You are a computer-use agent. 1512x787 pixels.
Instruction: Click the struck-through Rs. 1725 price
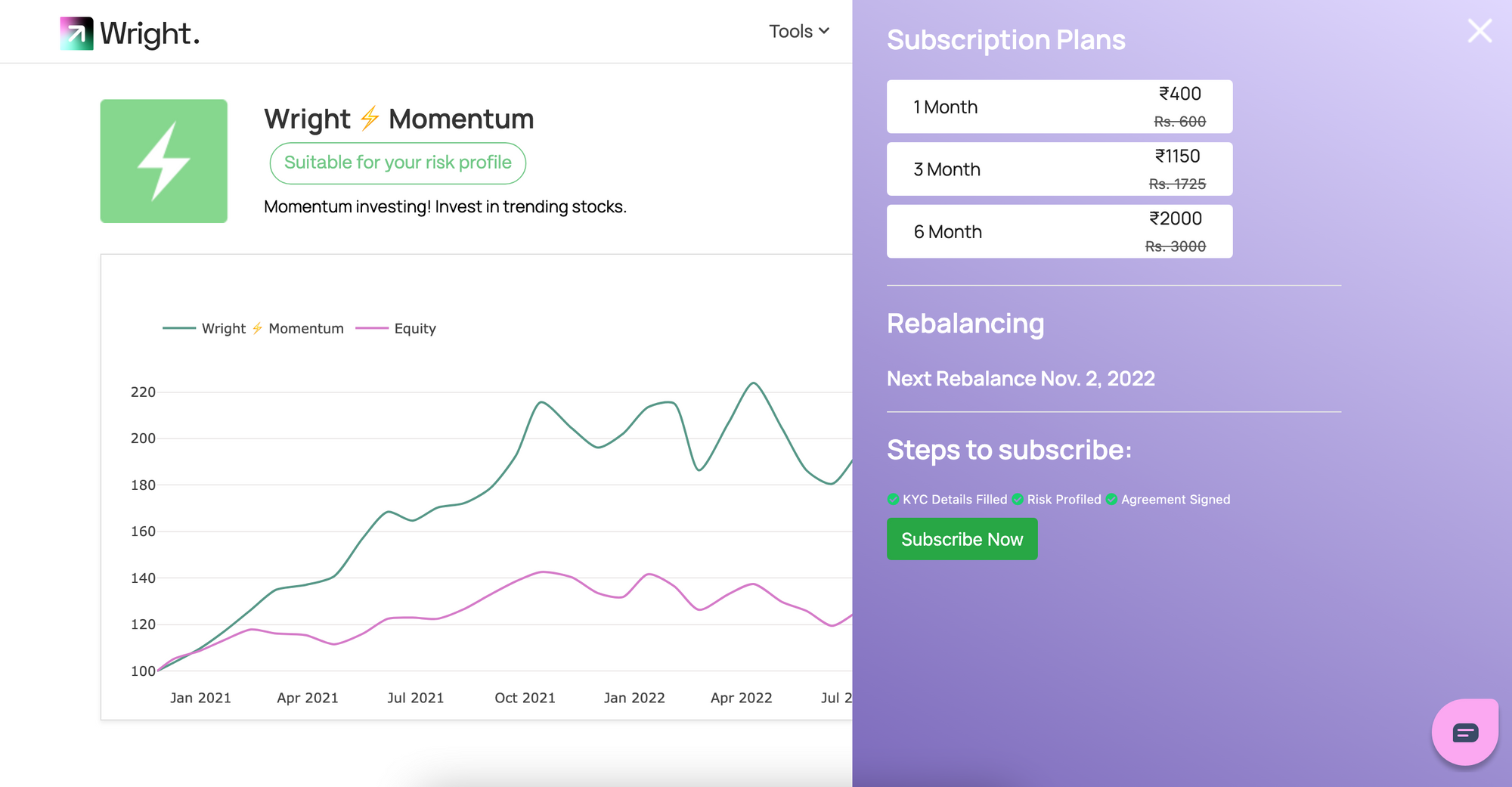1177,184
